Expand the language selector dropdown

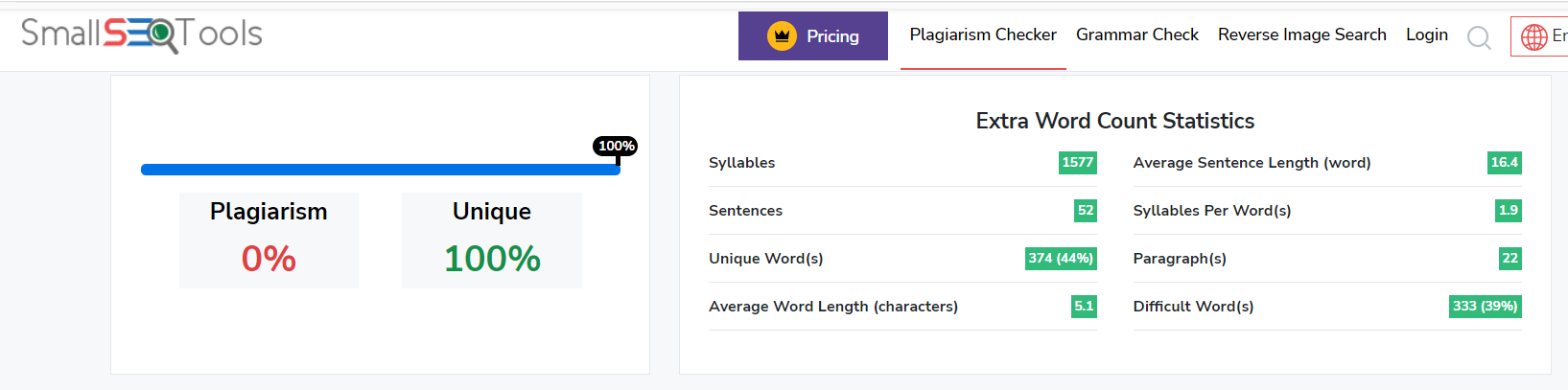(x=1540, y=36)
